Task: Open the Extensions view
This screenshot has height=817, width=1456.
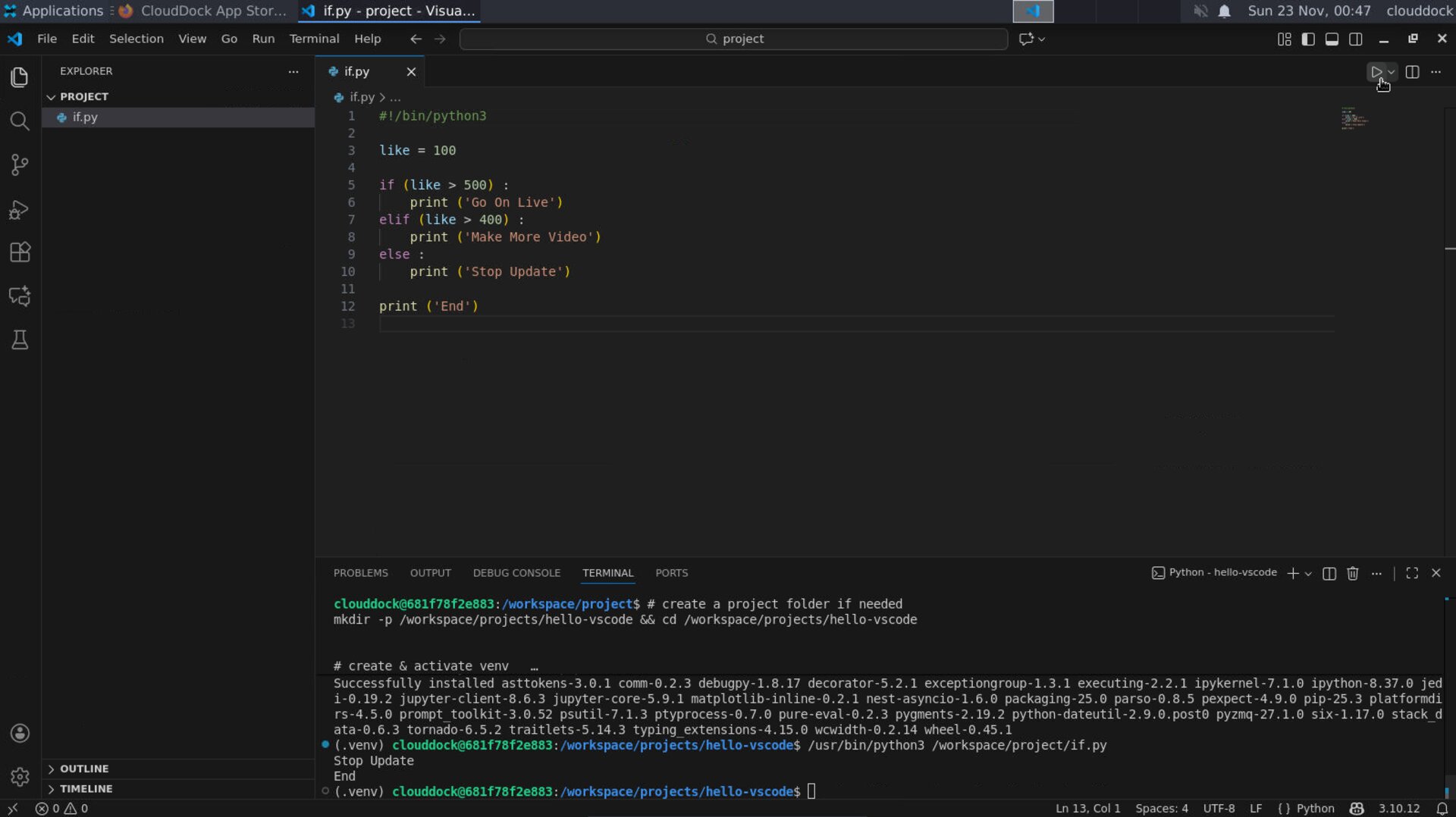Action: (19, 252)
